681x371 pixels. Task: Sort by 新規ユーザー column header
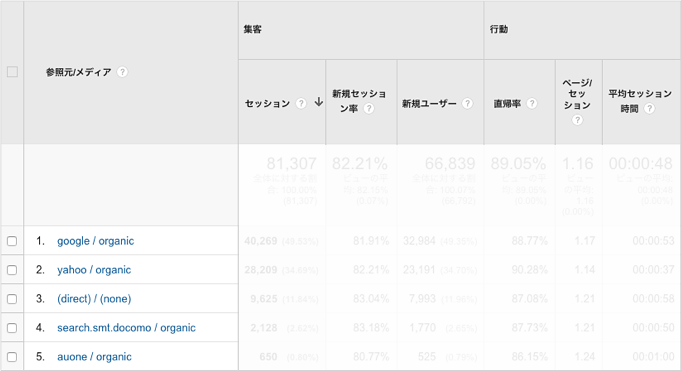pyautogui.click(x=429, y=103)
